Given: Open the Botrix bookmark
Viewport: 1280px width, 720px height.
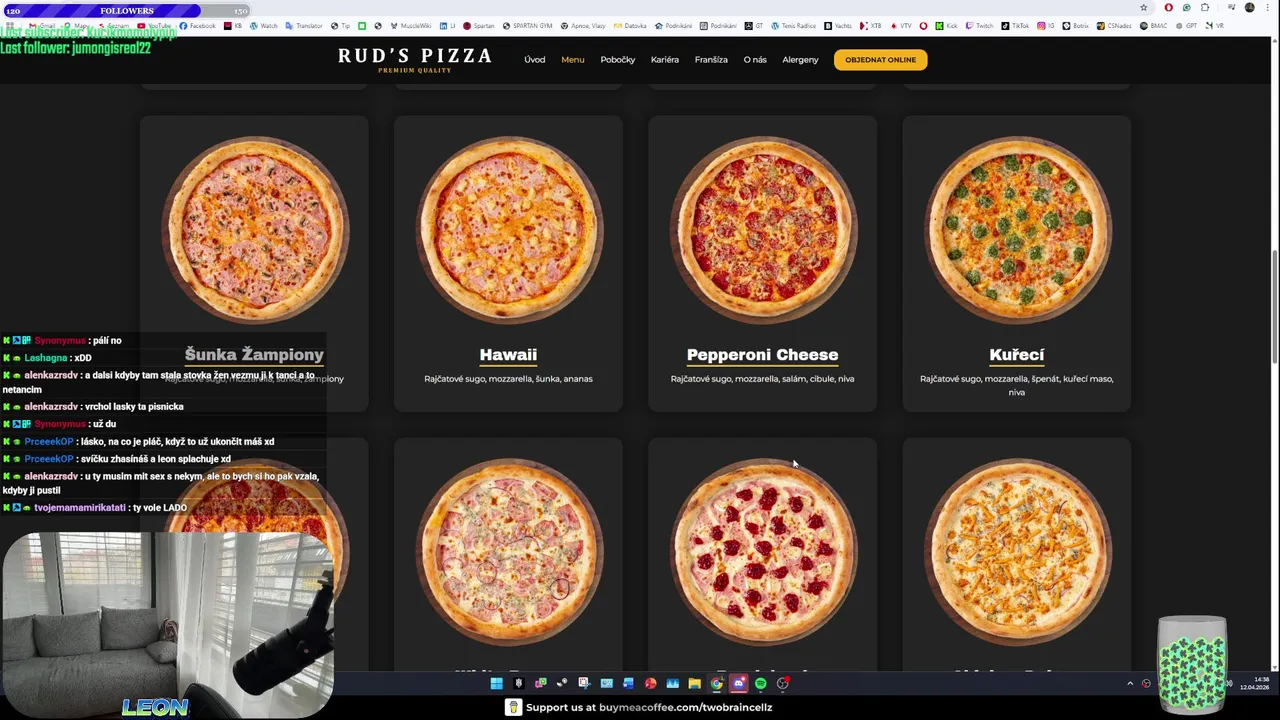Looking at the screenshot, I should point(1075,26).
